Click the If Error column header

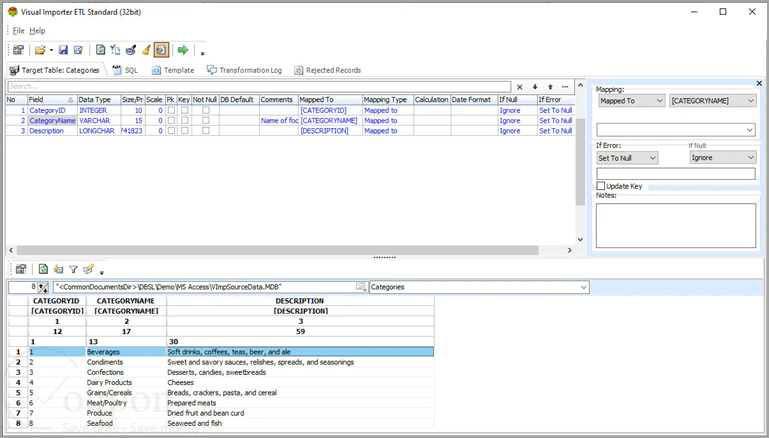click(555, 100)
